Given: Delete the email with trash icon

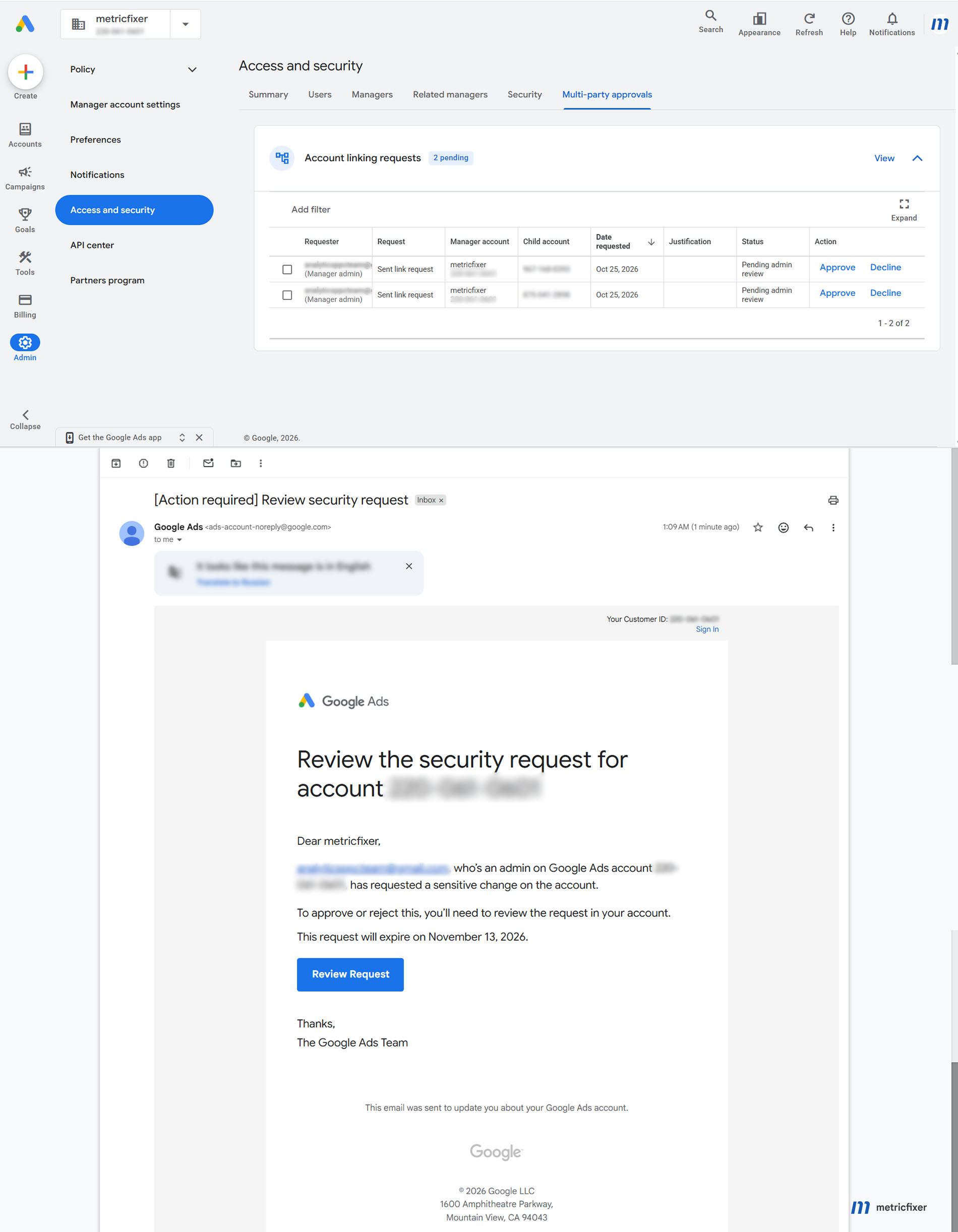Looking at the screenshot, I should [171, 463].
